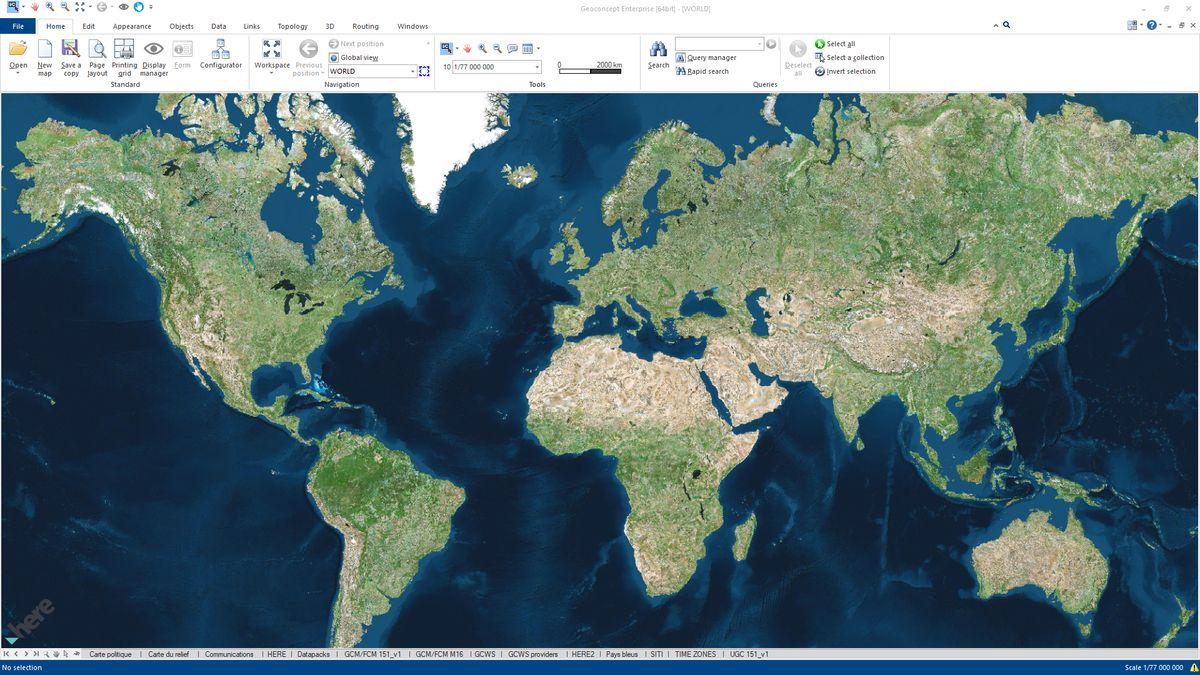Expand the Workspace dropdown
The image size is (1200, 675).
(271, 72)
